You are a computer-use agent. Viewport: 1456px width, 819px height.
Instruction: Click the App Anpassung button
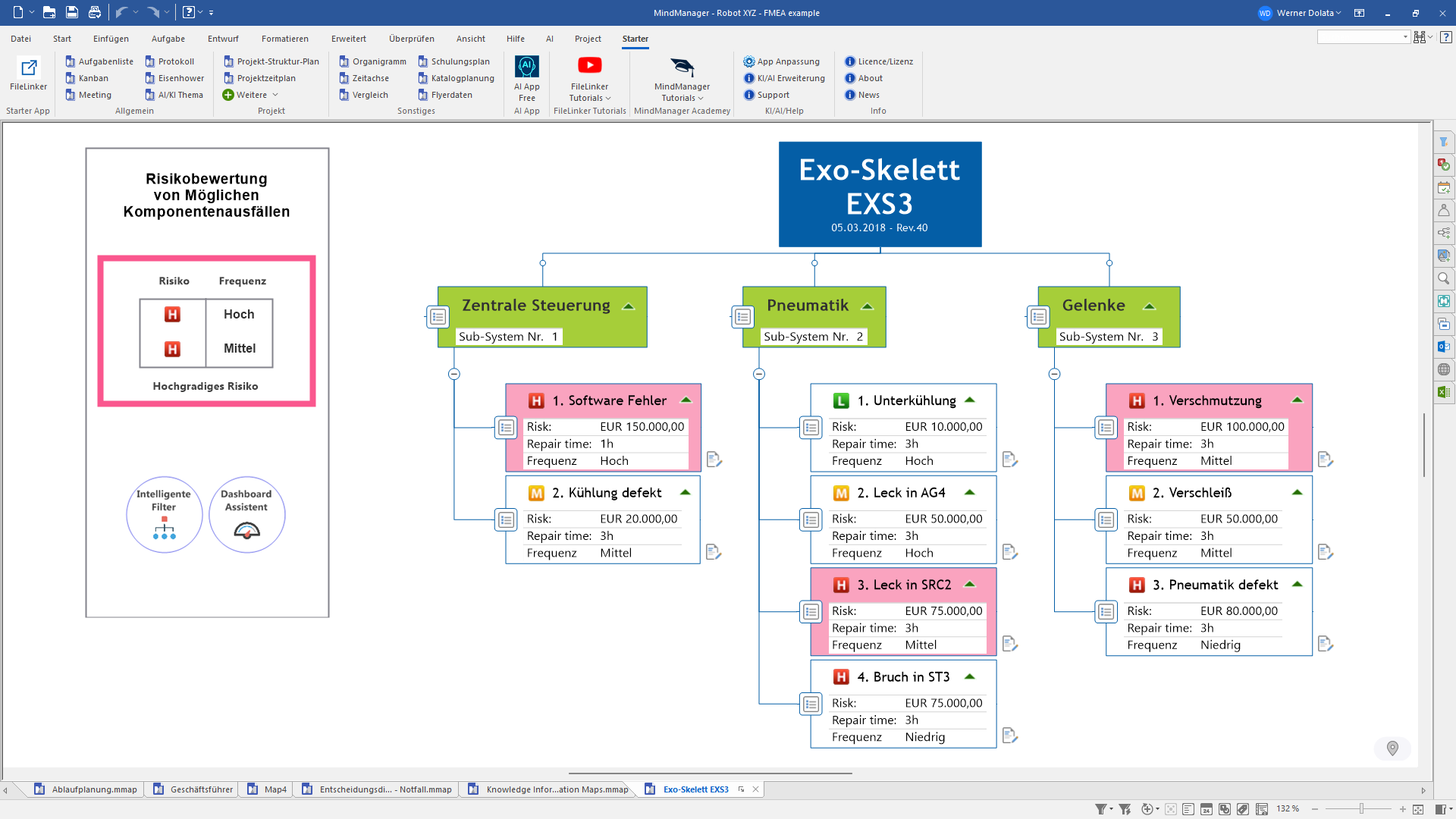[781, 61]
